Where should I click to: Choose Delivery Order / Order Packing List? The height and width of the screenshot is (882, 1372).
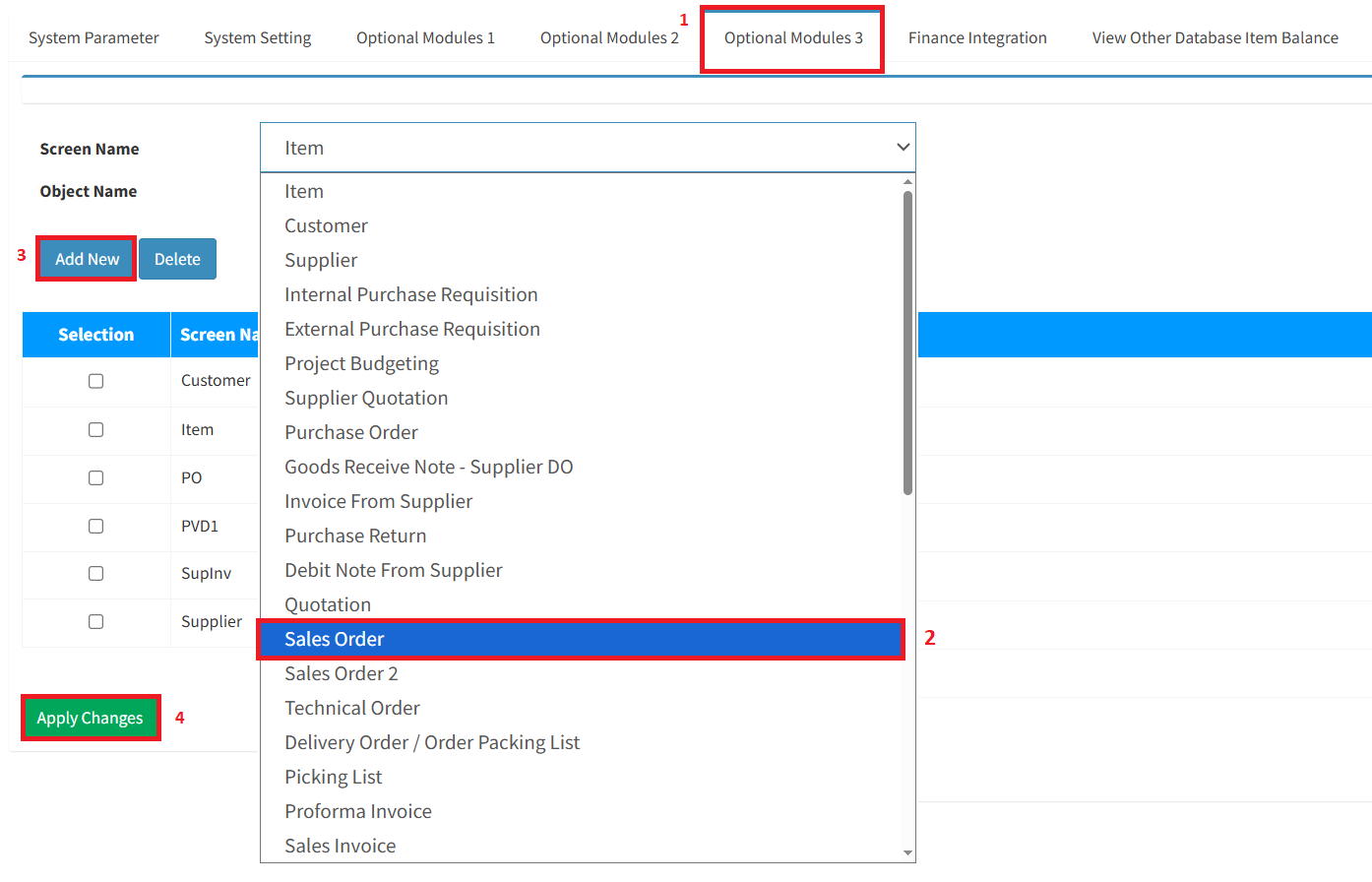pos(432,742)
